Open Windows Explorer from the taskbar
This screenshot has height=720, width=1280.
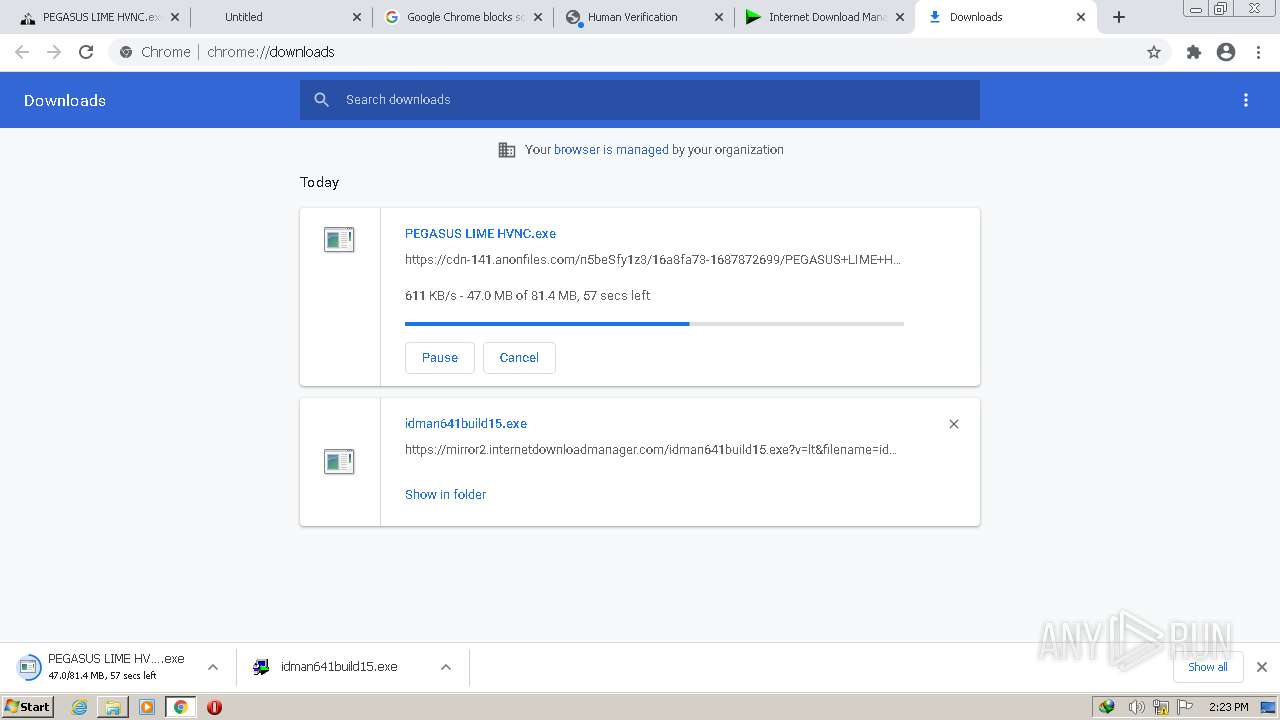click(x=113, y=707)
